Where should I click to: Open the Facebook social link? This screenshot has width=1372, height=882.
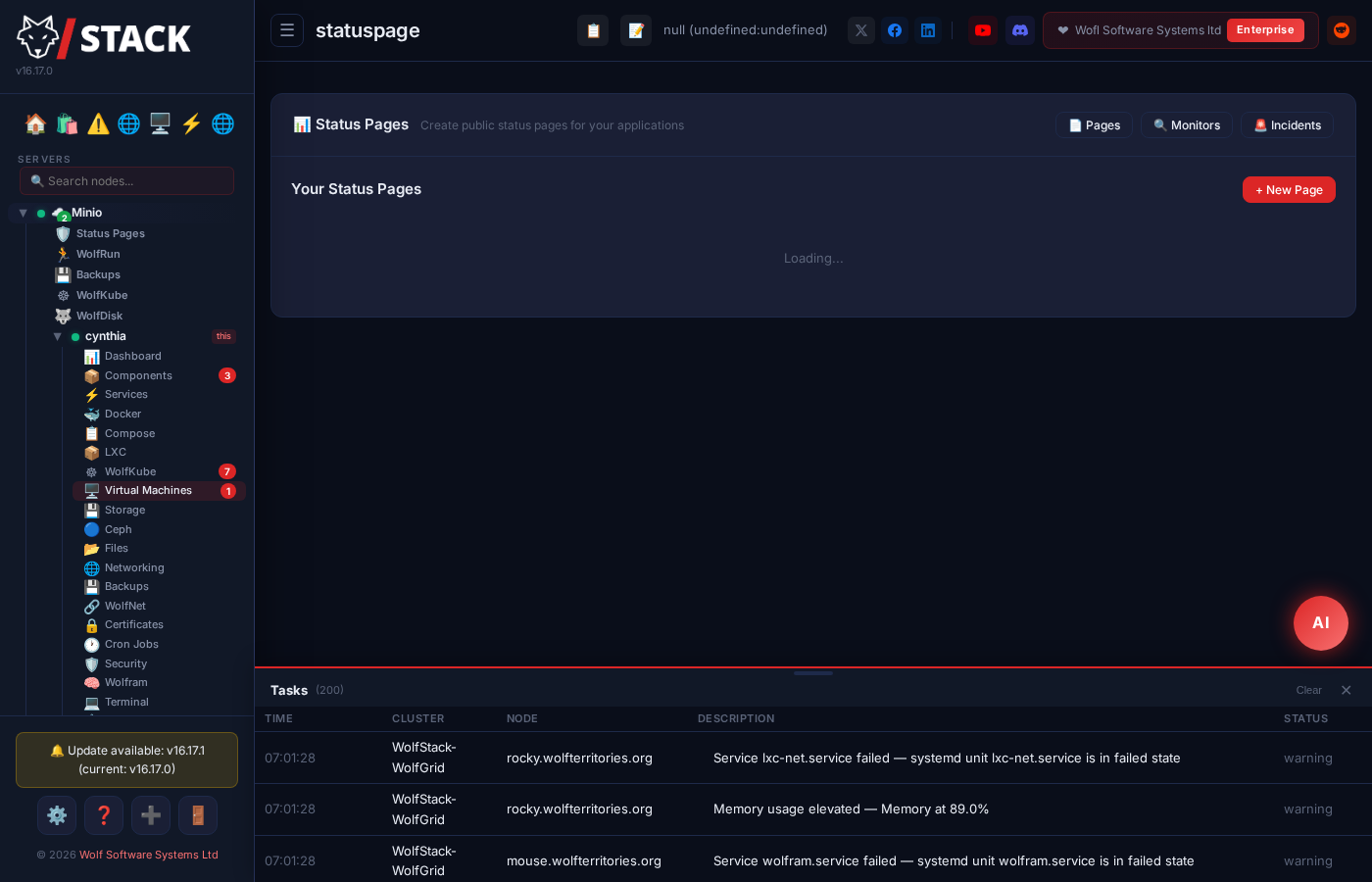click(895, 30)
